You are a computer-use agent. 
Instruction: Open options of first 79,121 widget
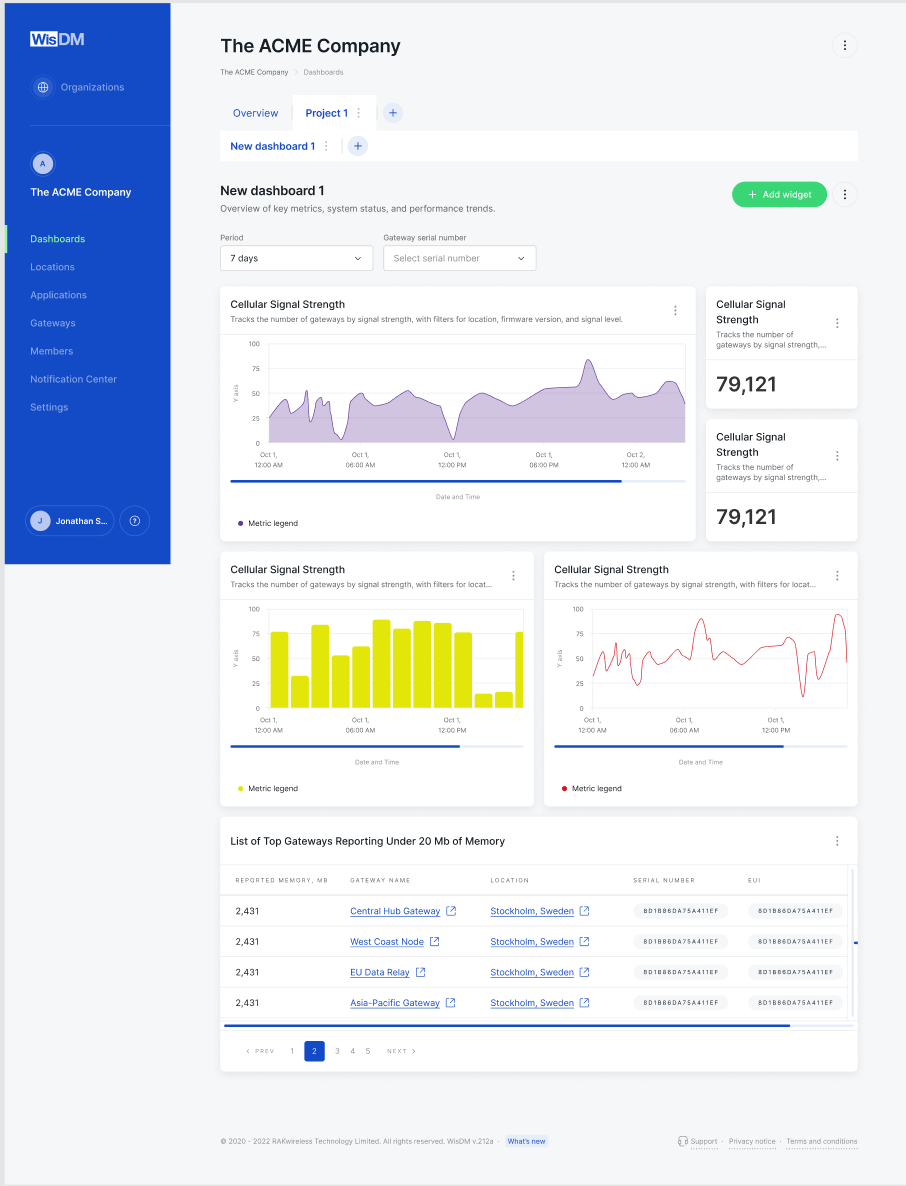(837, 323)
